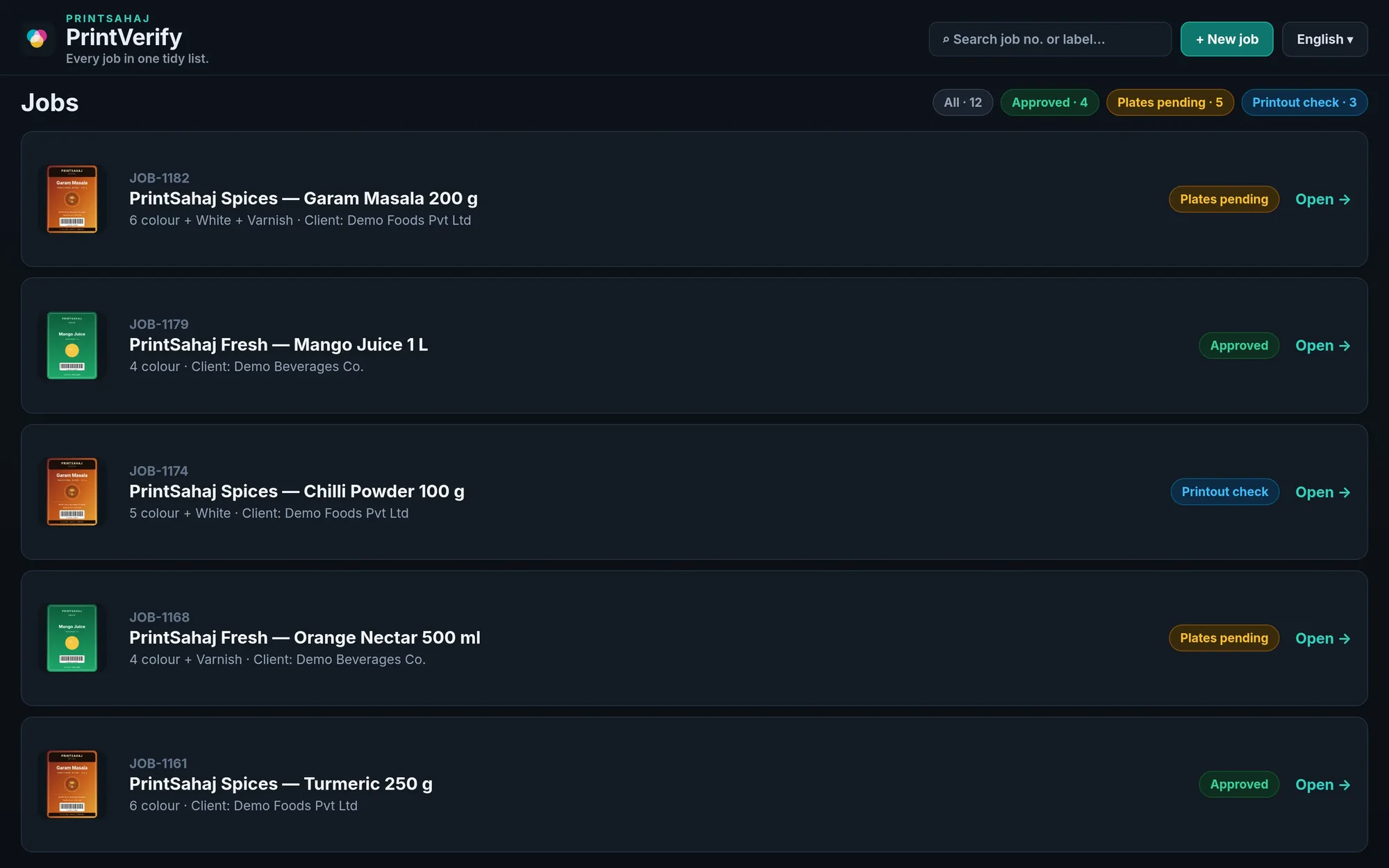Select title PrintSahaj Fresh — Mango Juice 1 L
Image resolution: width=1389 pixels, height=868 pixels.
click(278, 345)
